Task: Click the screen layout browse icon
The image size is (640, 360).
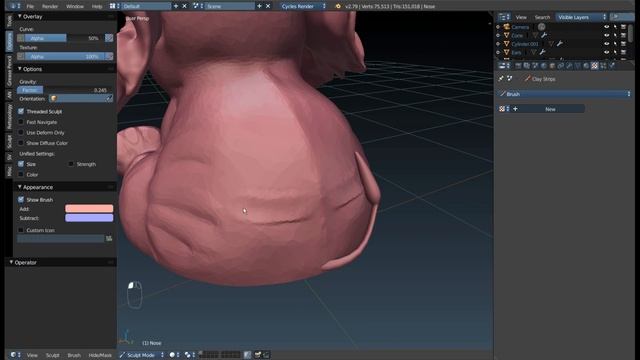Action: (114, 6)
